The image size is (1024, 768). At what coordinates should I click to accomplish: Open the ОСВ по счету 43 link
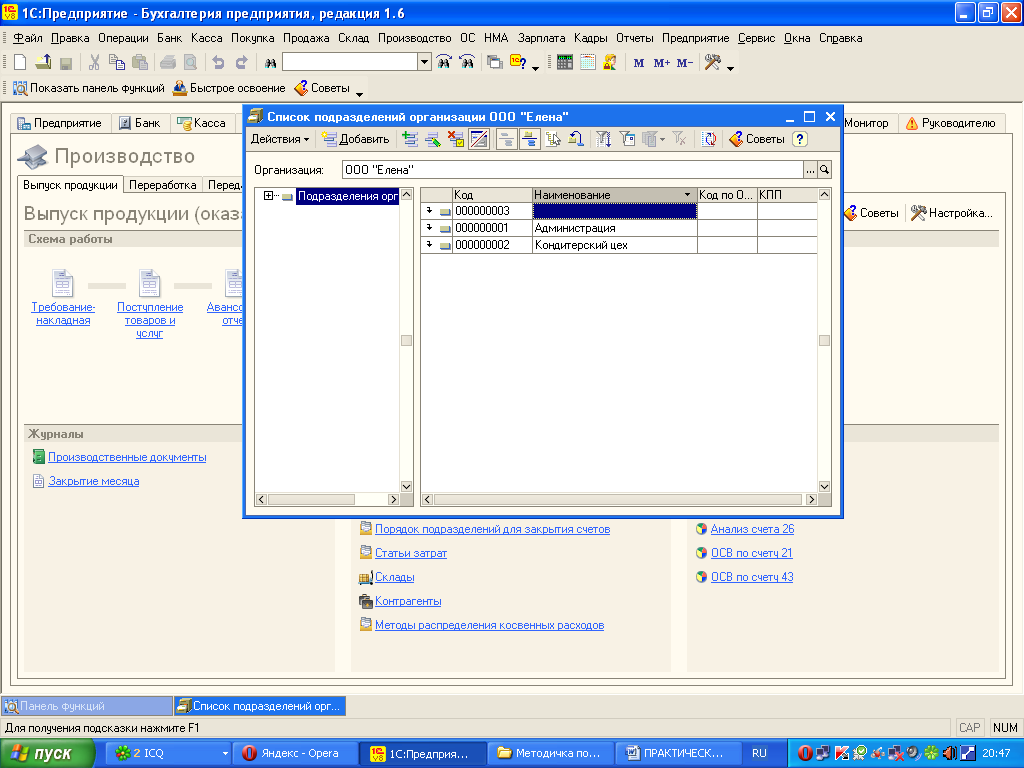[752, 577]
